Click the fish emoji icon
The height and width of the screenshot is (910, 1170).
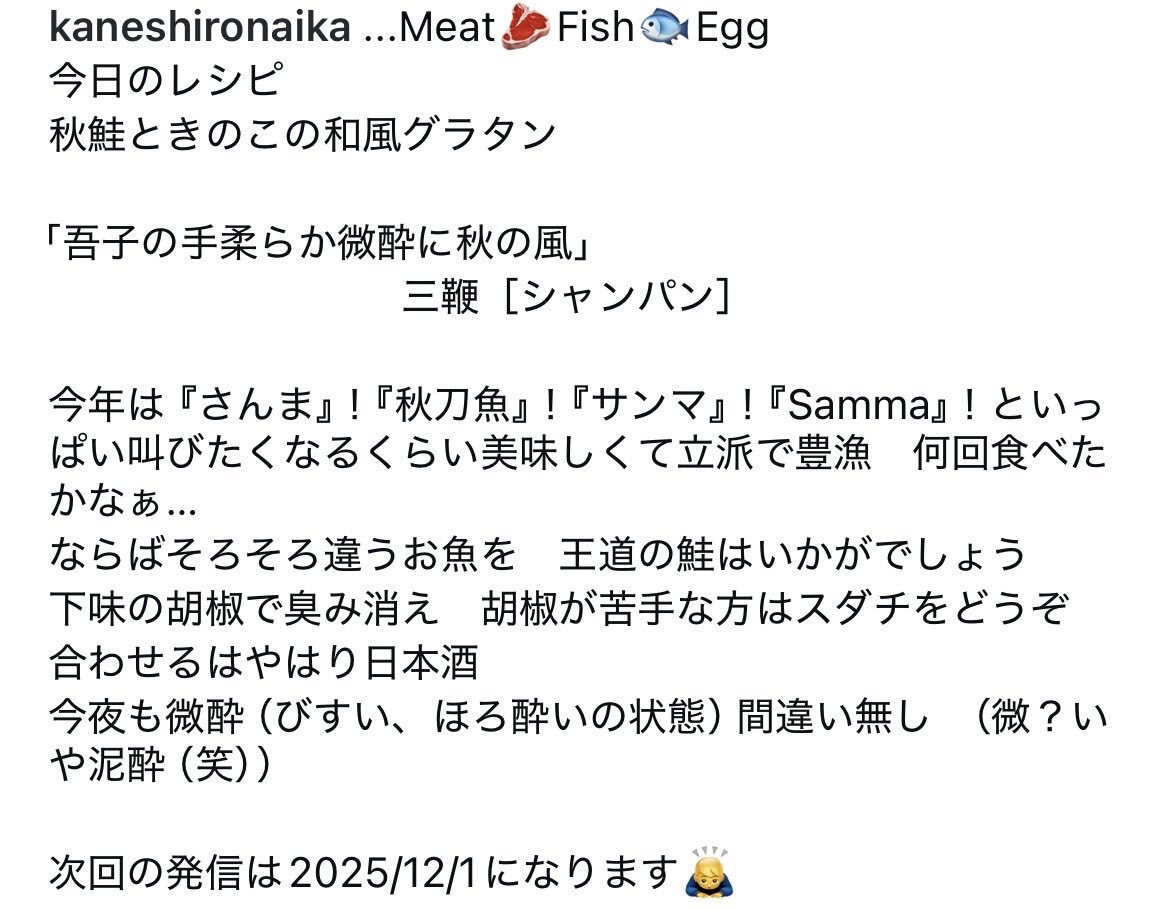[663, 28]
